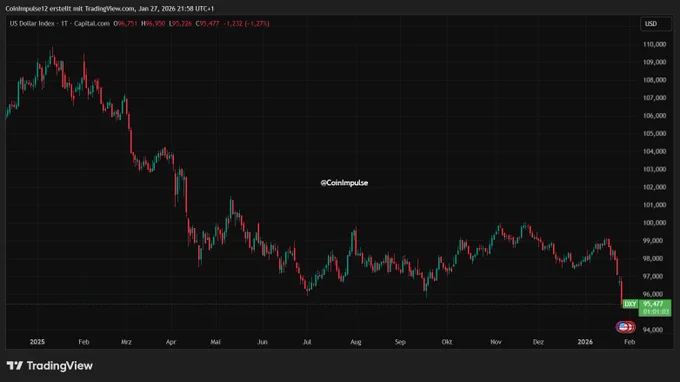The image size is (680, 382).
Task: Click the 2026 time axis label
Action: point(585,342)
